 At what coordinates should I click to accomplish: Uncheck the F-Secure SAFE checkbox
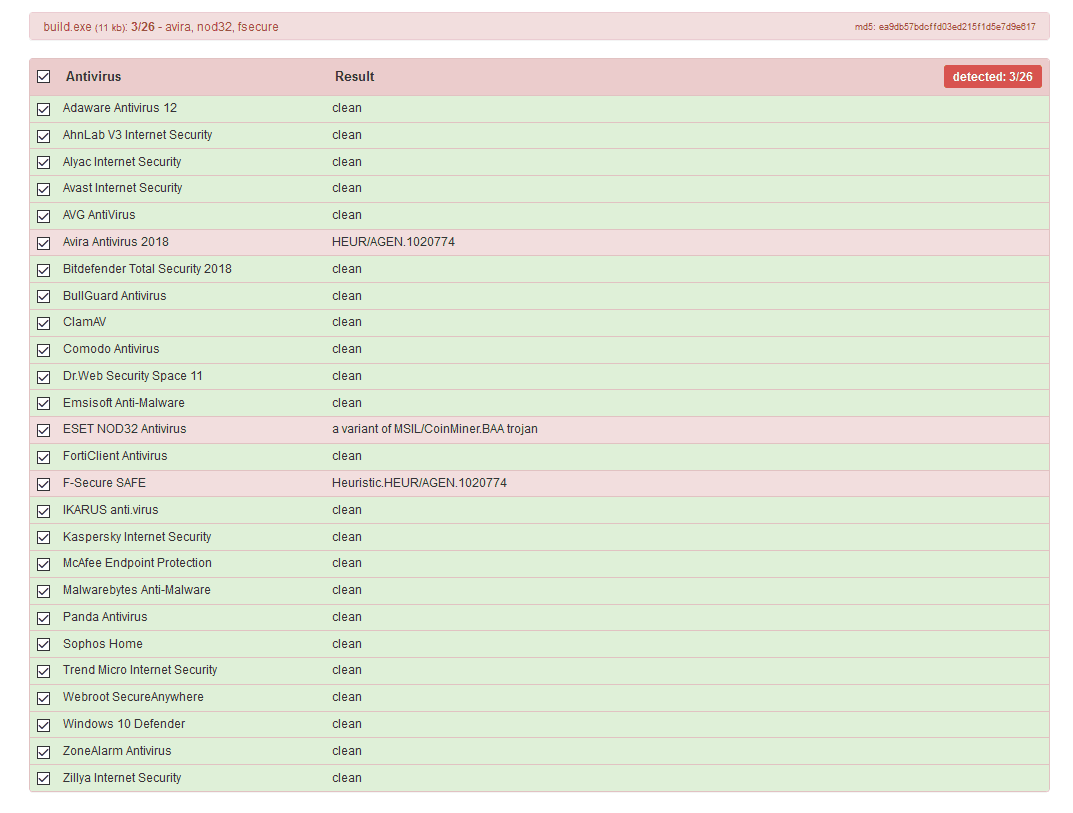44,485
